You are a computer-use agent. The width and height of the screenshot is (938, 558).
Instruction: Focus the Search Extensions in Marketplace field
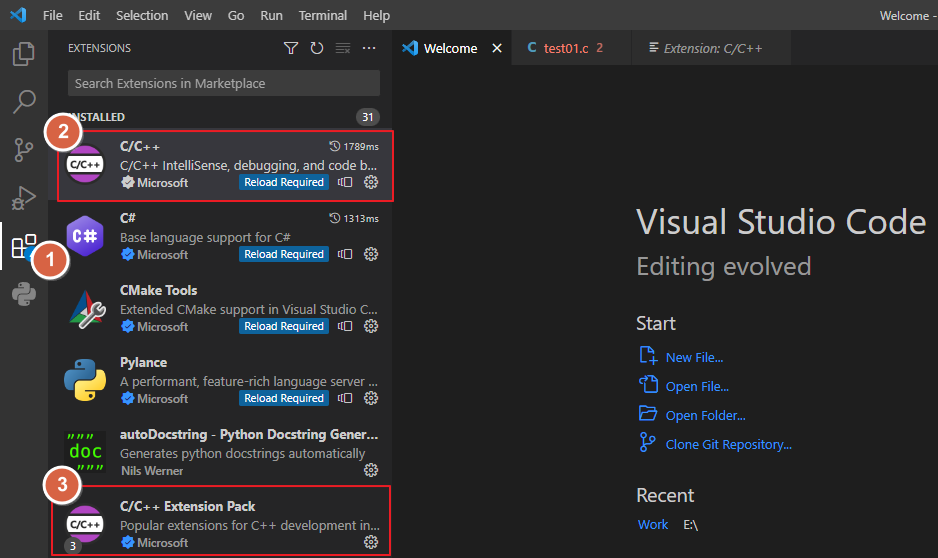[224, 83]
